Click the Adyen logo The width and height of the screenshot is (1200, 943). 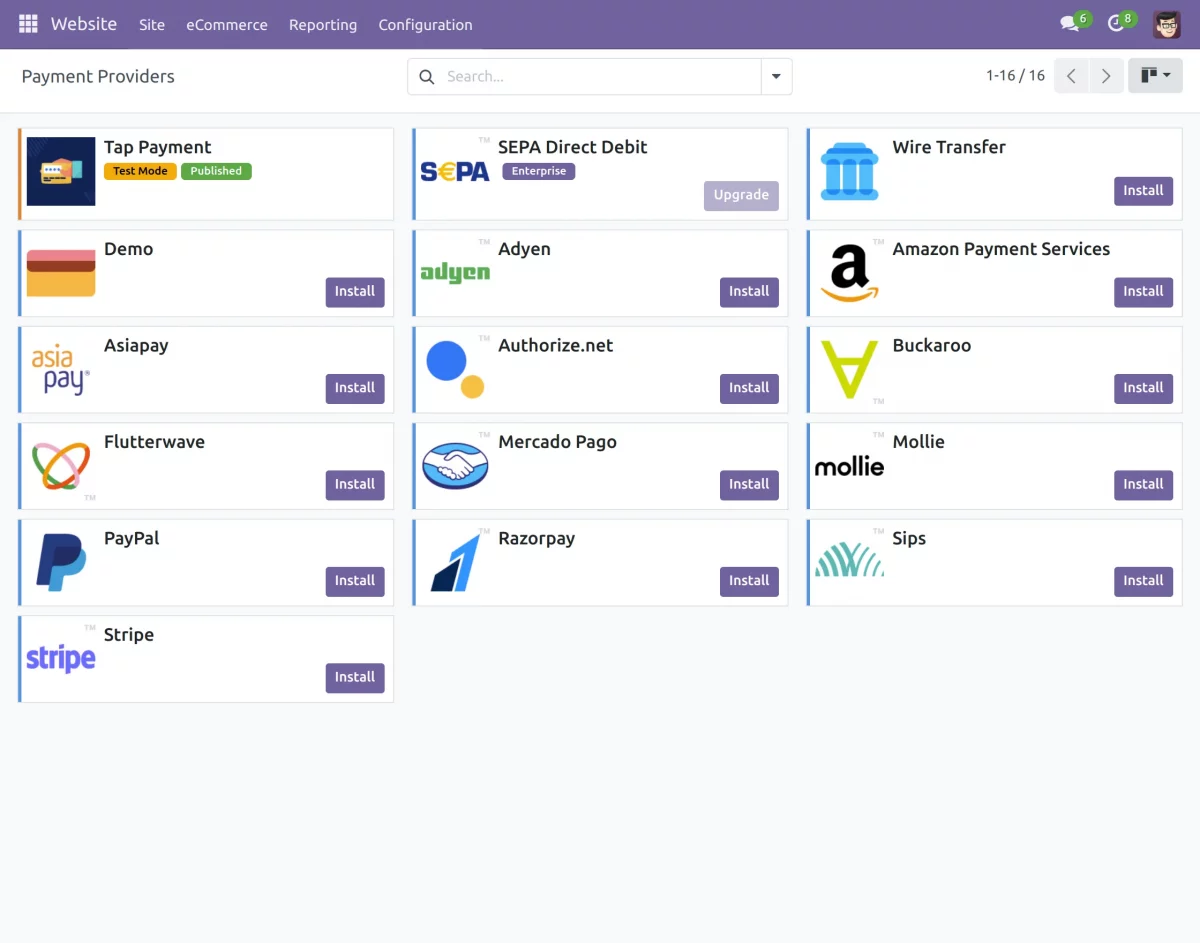455,273
